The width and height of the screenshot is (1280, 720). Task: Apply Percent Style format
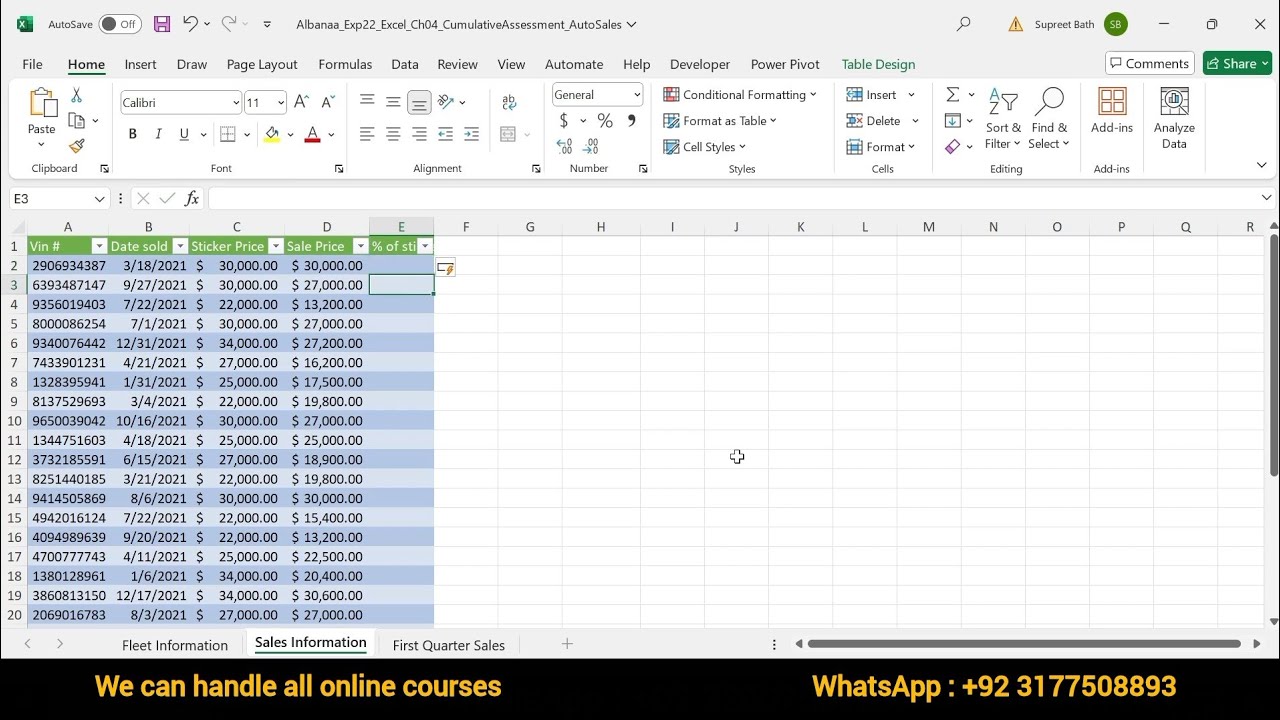605,121
